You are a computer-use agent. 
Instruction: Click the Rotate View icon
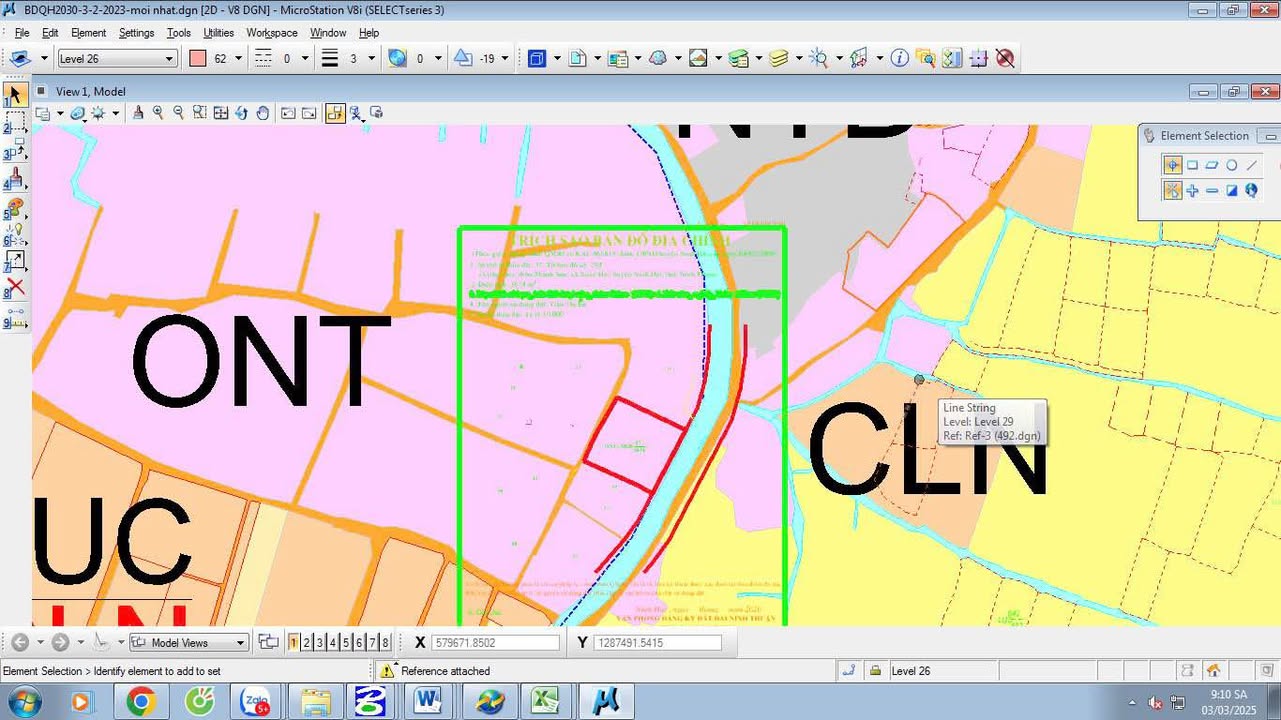241,113
